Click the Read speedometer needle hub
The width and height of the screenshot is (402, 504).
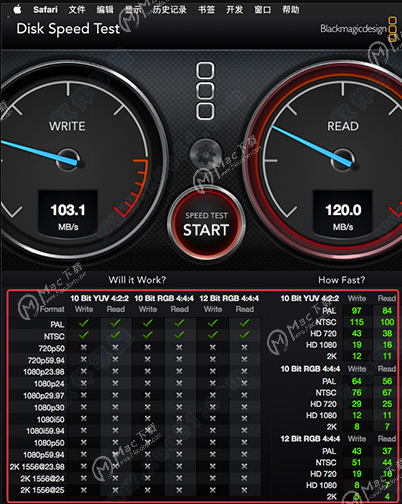pyautogui.click(x=343, y=160)
